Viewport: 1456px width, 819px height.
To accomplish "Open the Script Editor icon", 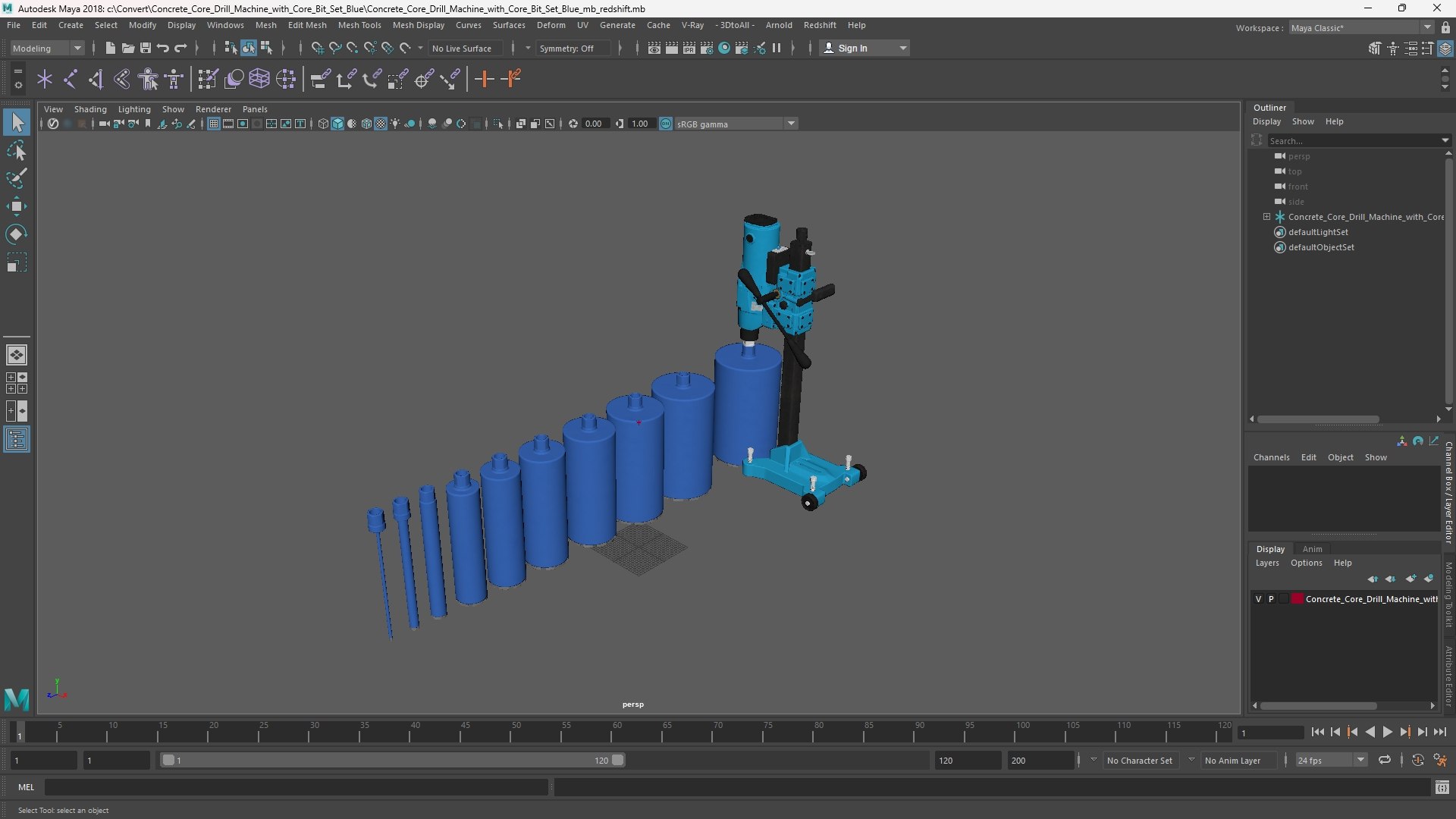I will [x=1442, y=788].
